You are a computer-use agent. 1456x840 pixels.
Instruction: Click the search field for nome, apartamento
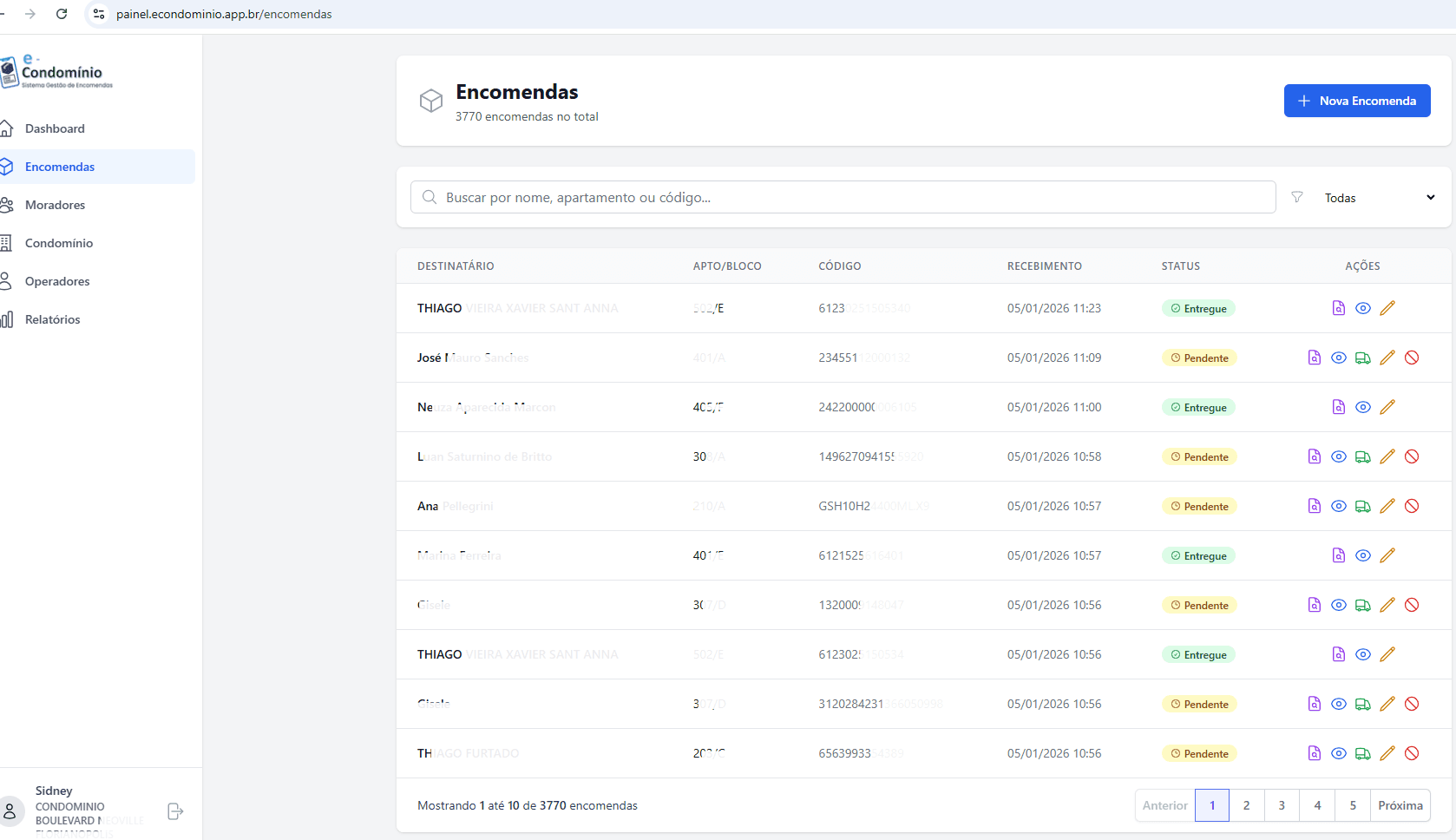click(x=843, y=197)
